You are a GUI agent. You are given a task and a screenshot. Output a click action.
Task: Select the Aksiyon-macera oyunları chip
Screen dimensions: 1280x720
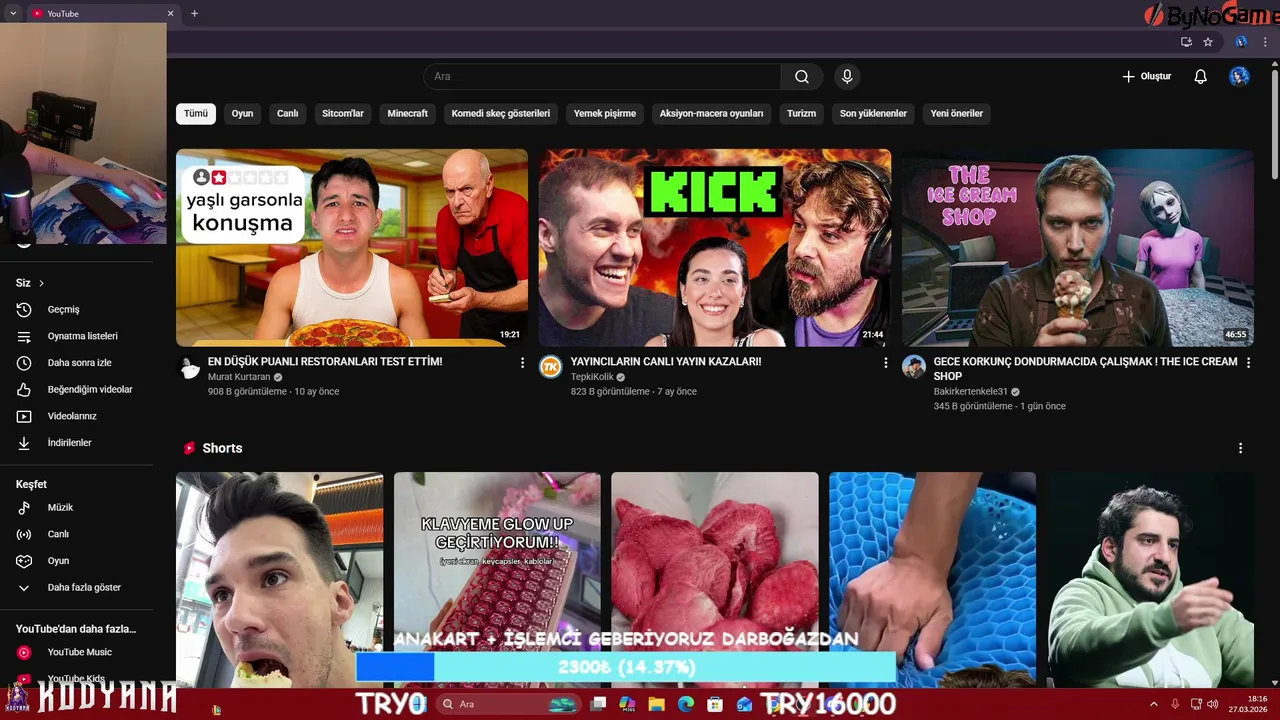[x=711, y=114]
